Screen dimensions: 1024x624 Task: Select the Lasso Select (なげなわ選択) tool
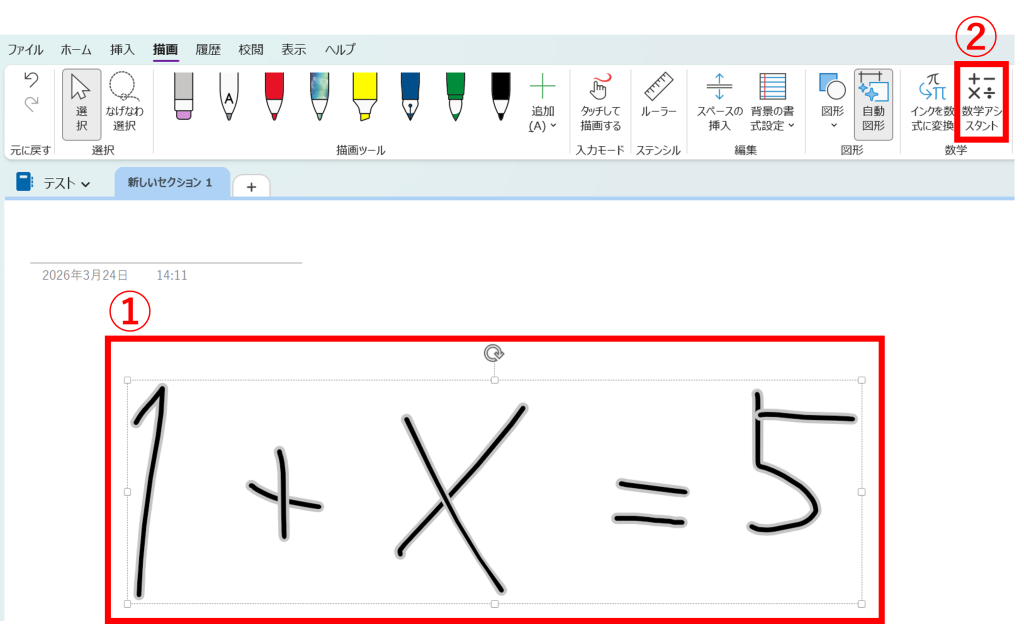[124, 103]
